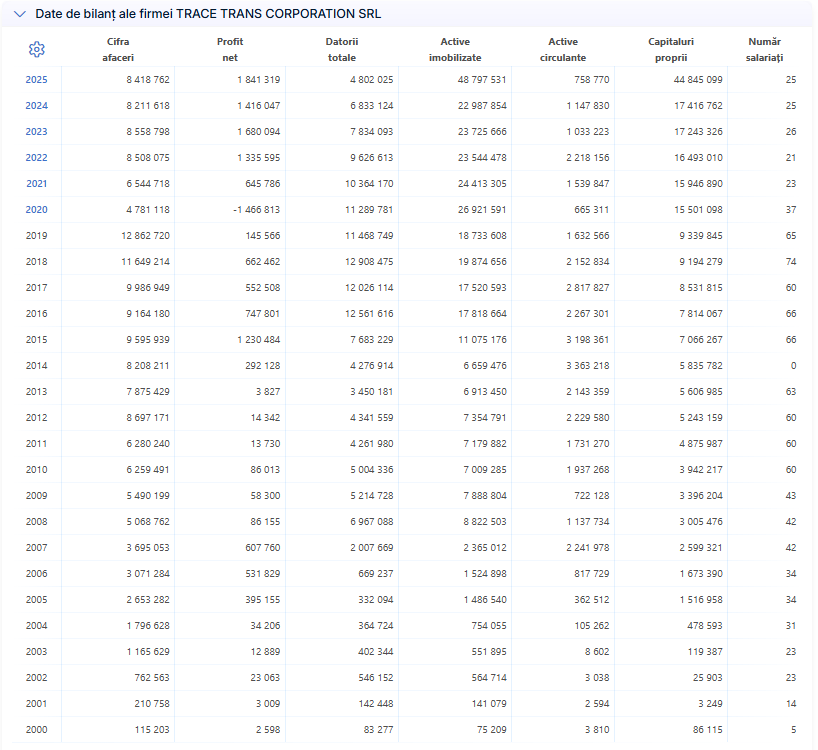Viewport: 818px width, 750px height.
Task: Click the Număr salariați column header
Action: coord(764,50)
